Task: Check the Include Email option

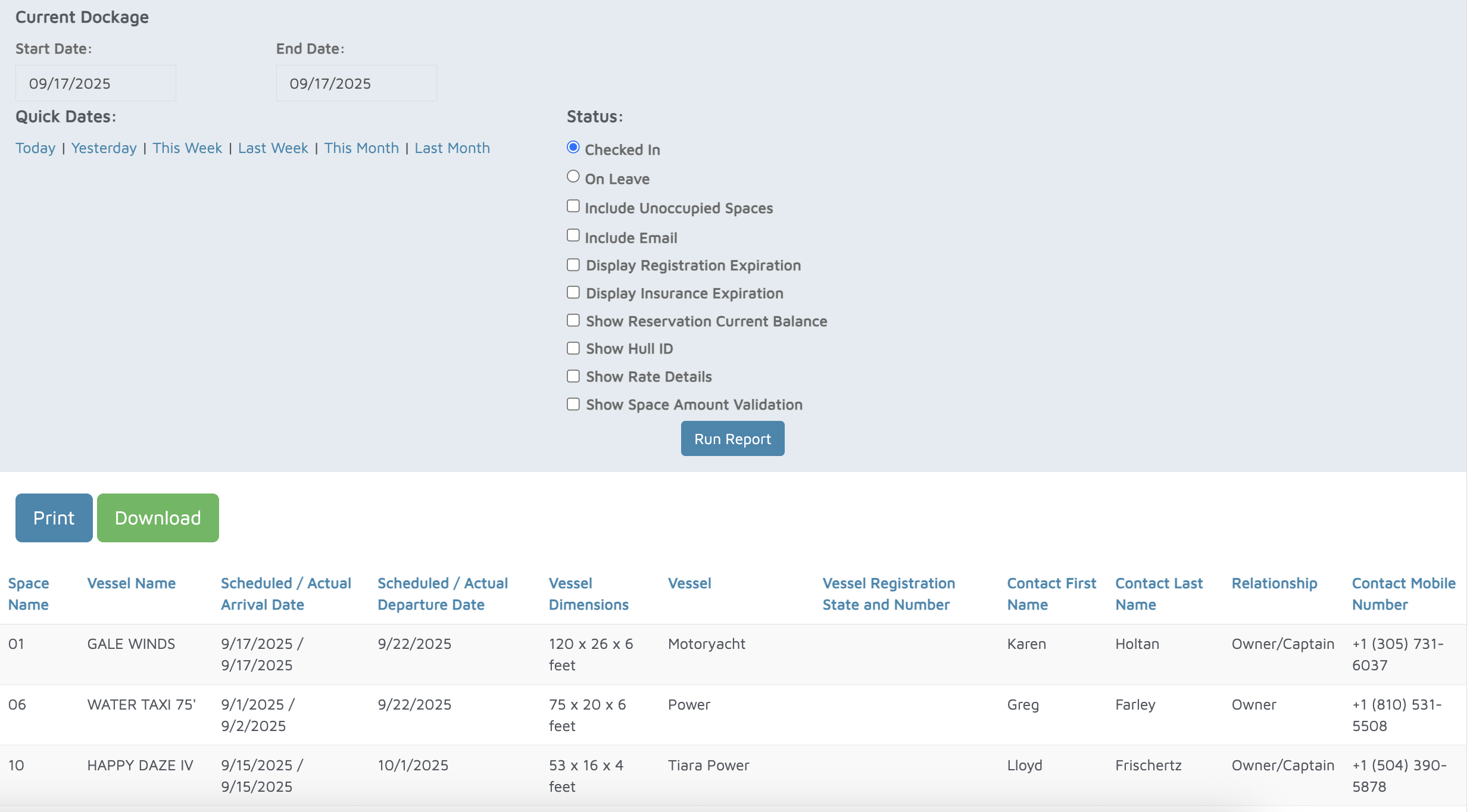Action: pyautogui.click(x=573, y=235)
